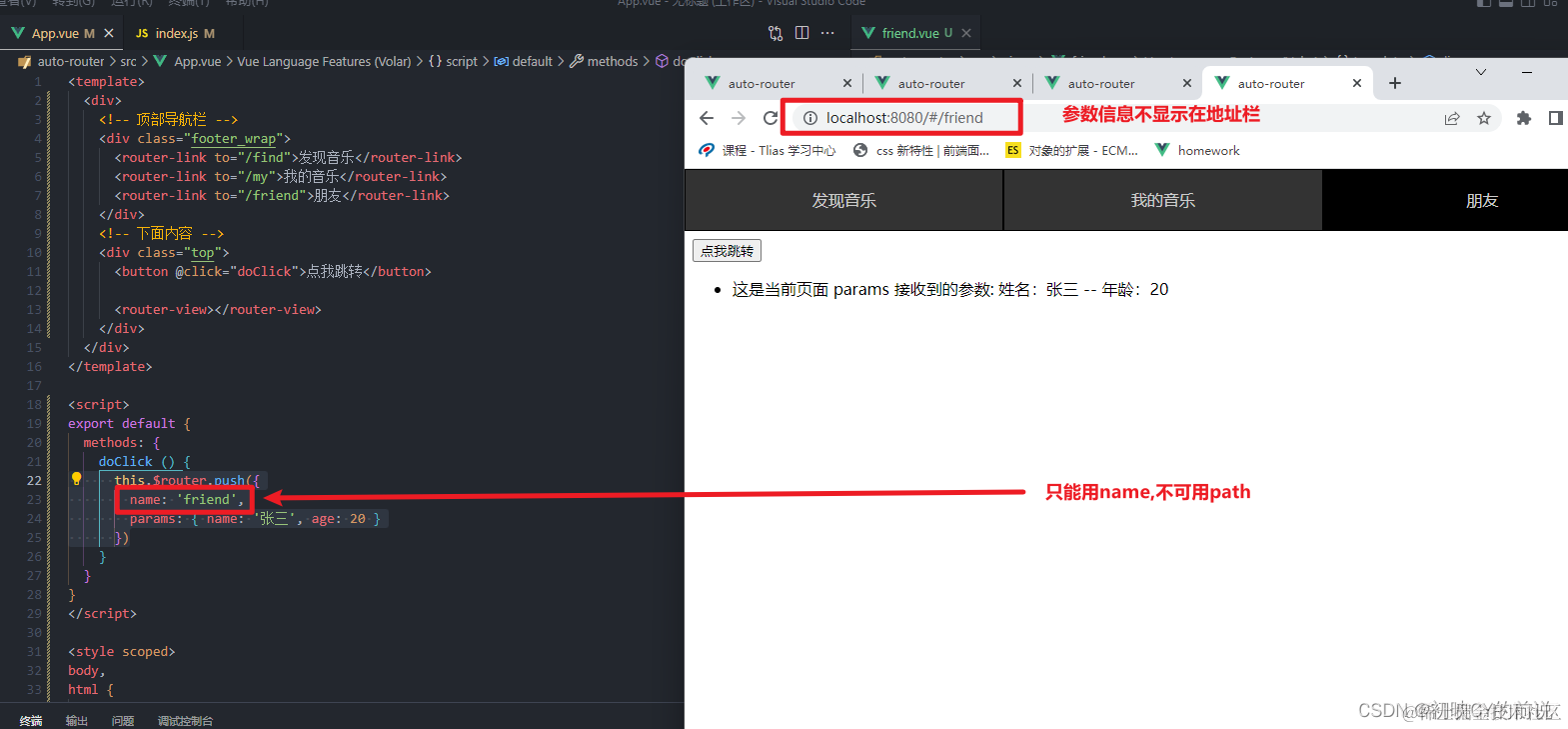
Task: Open the 终端 terminal panel tab
Action: (x=31, y=720)
